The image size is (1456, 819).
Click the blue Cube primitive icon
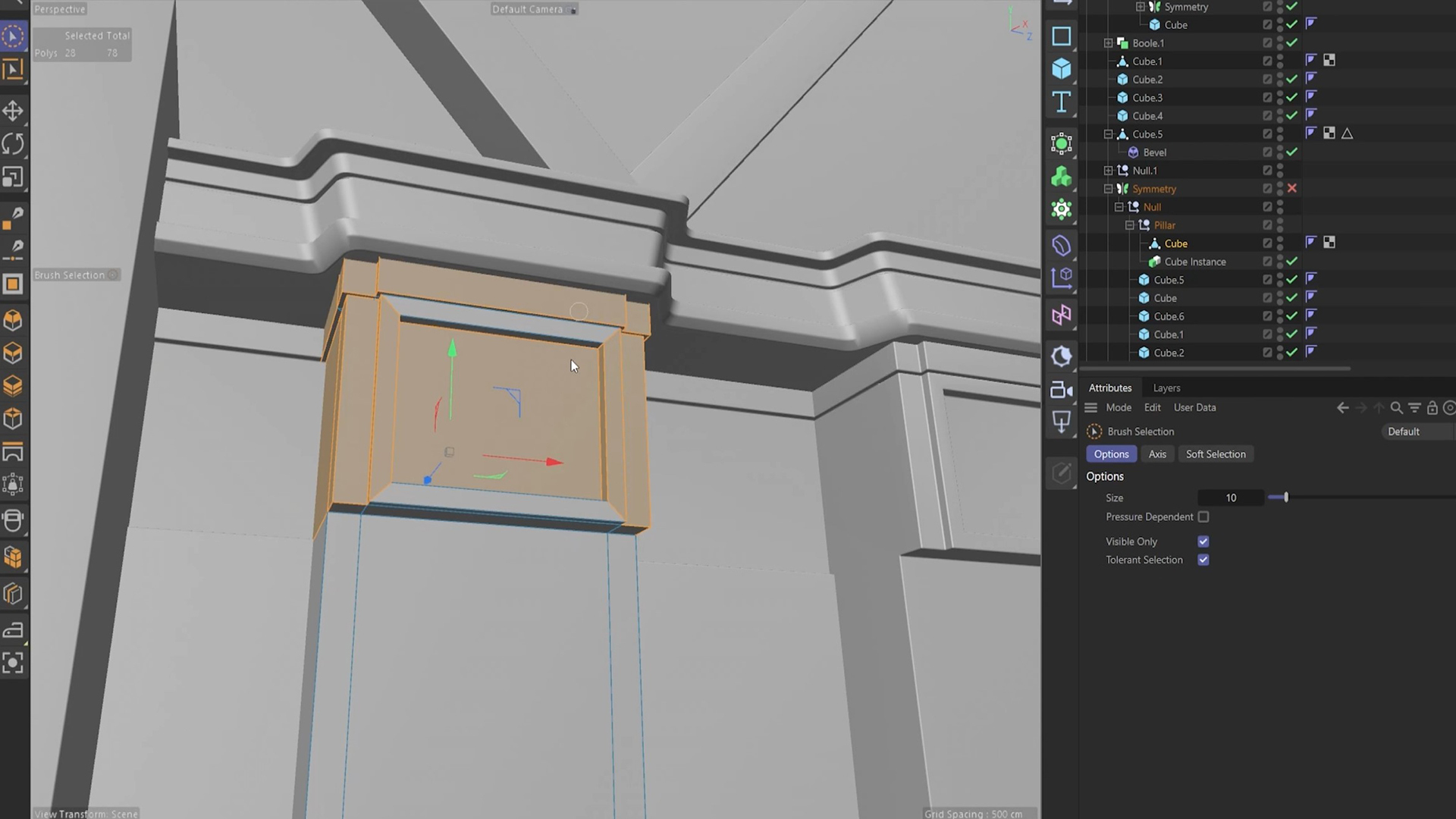1062,69
